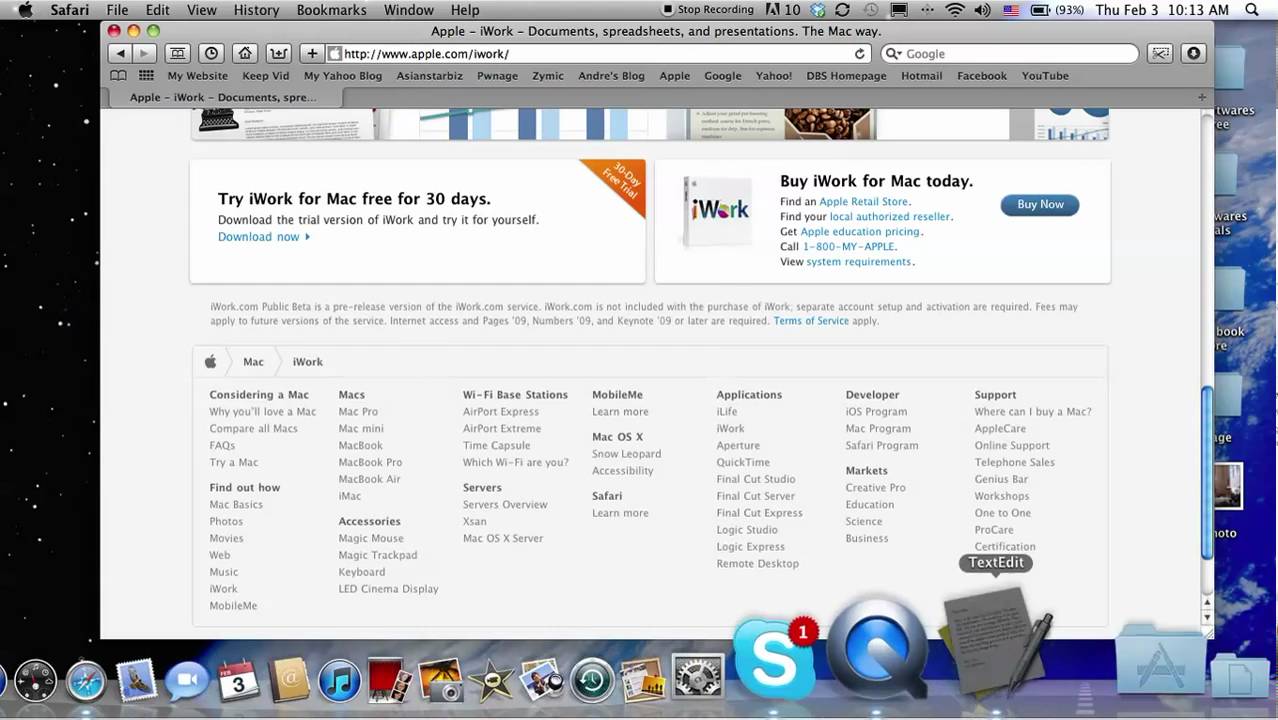The height and width of the screenshot is (720, 1278).
Task: Click the Safari Program developer link
Action: (882, 446)
